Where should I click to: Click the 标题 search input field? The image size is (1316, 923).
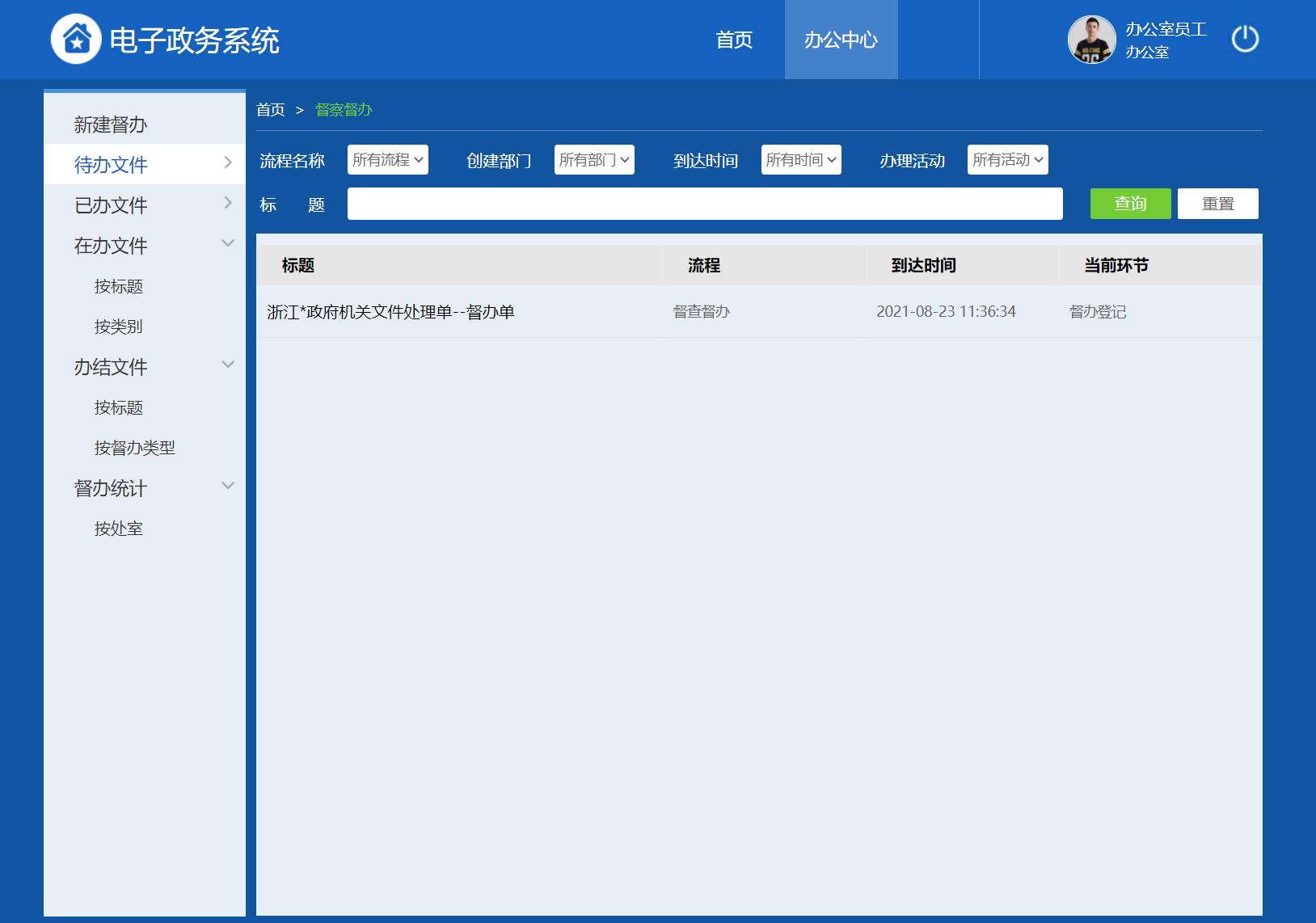click(704, 204)
